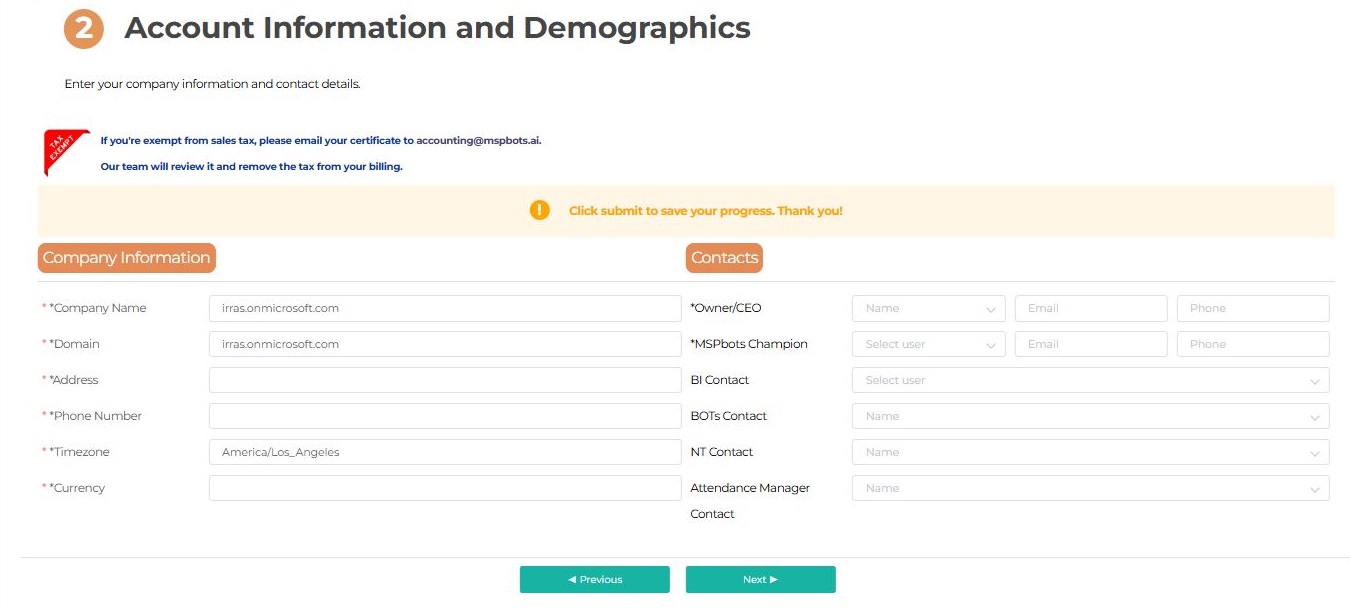Open the NT Contact dropdown

pyautogui.click(x=1090, y=452)
